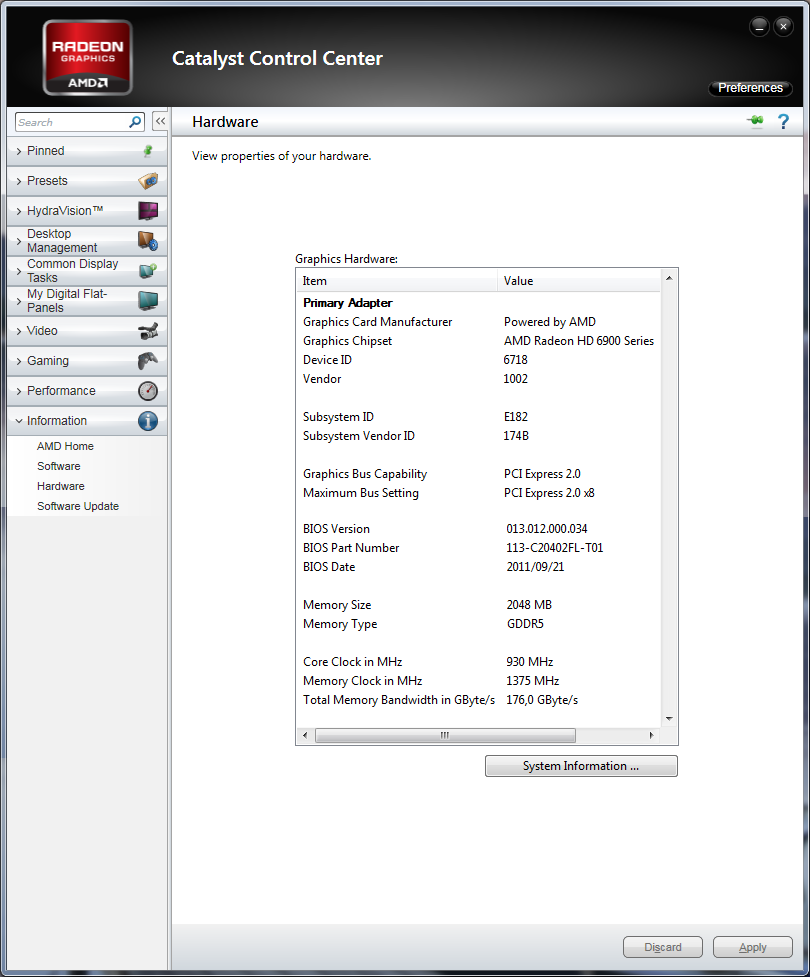Click the horizontal scrollbar thumb in hardware list
This screenshot has width=810, height=977.
(445, 735)
